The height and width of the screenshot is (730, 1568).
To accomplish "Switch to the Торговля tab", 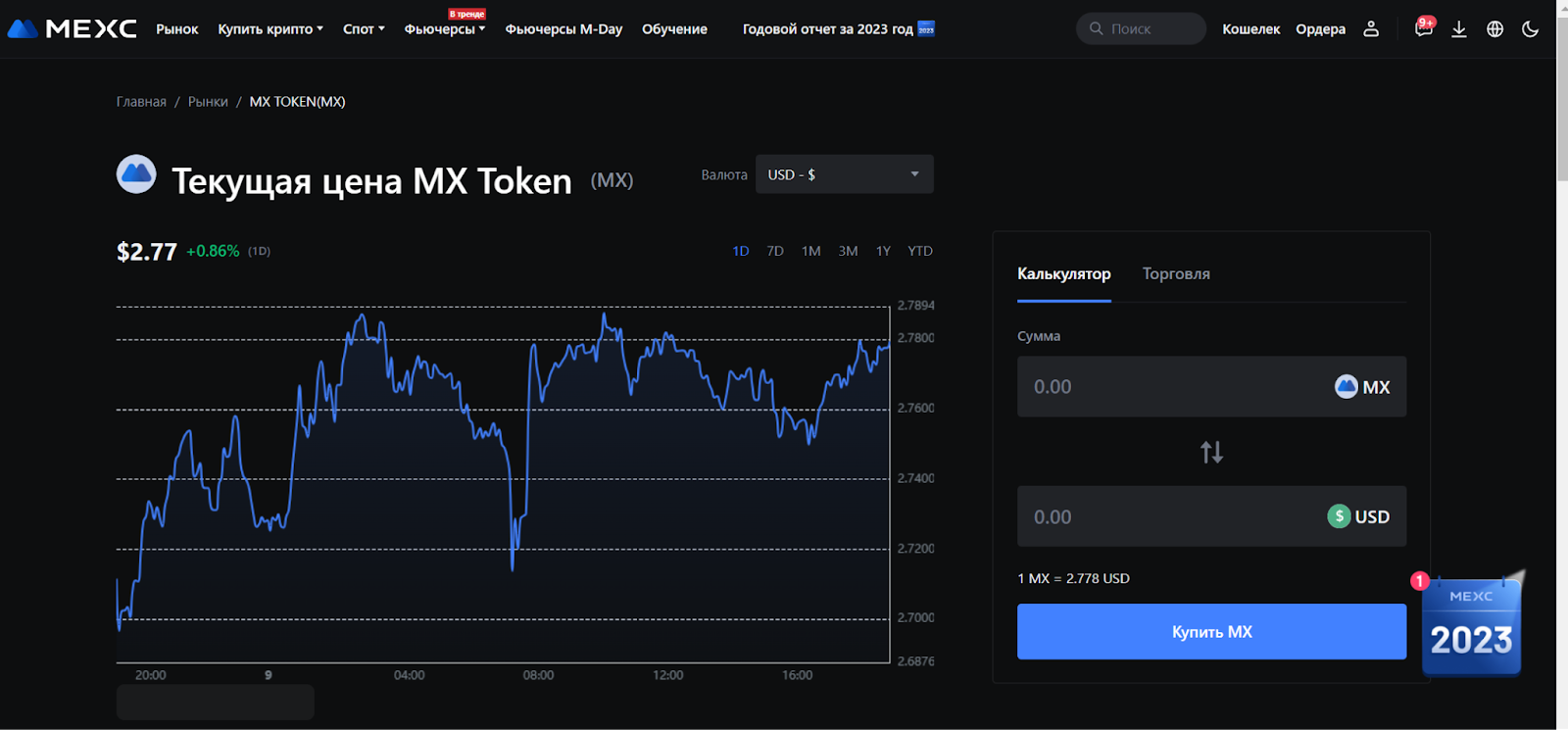I will [x=1176, y=274].
